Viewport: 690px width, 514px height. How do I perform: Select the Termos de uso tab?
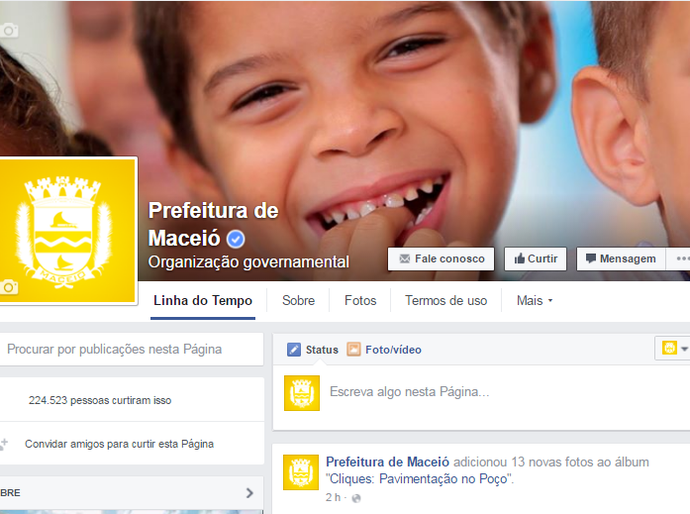point(446,301)
